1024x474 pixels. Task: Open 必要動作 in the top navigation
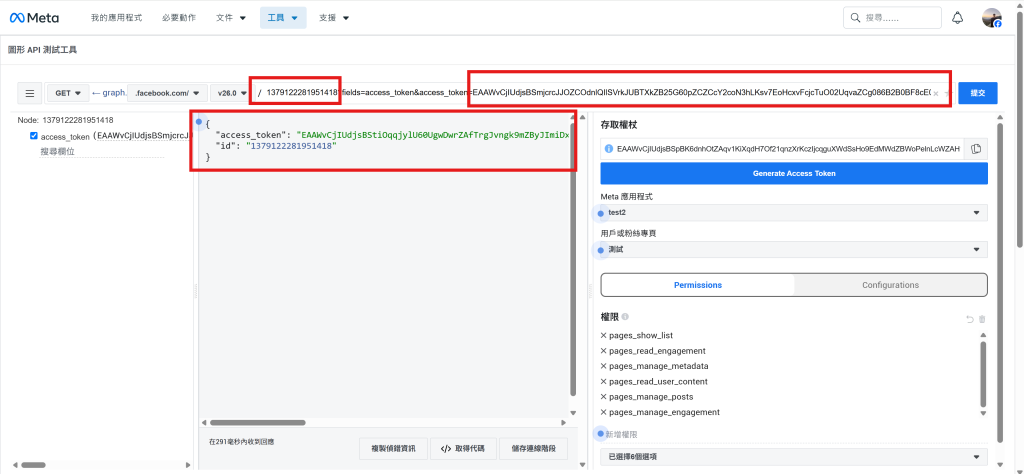179,18
